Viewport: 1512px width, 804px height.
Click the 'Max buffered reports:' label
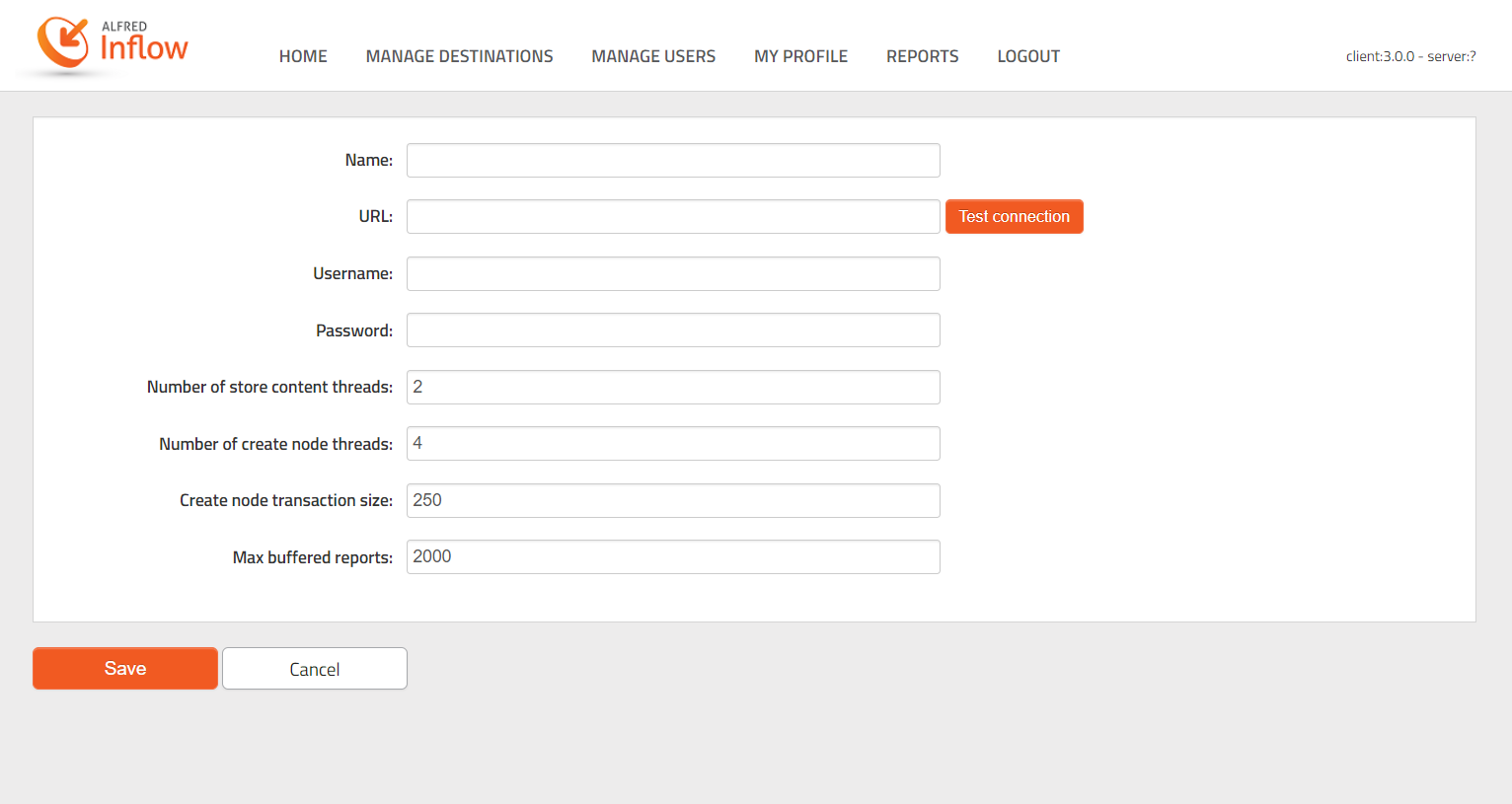coord(312,558)
